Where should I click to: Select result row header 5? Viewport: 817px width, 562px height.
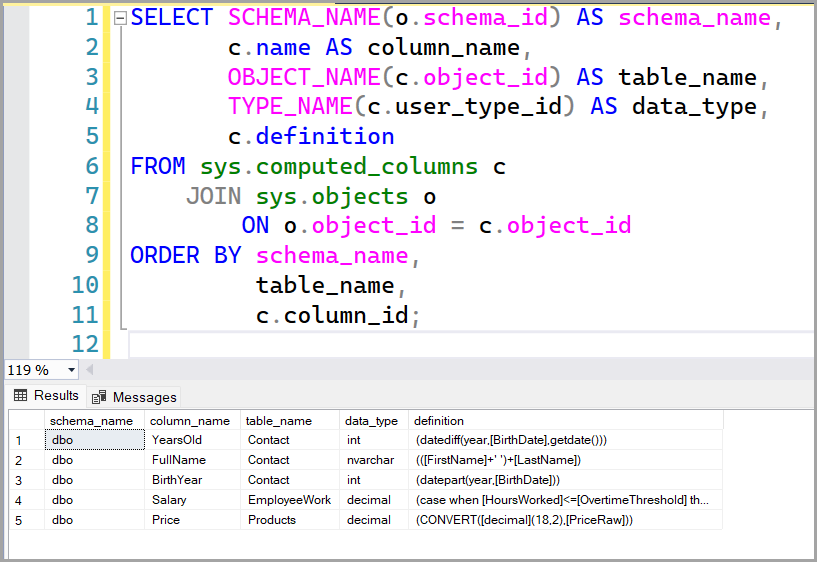pos(27,520)
